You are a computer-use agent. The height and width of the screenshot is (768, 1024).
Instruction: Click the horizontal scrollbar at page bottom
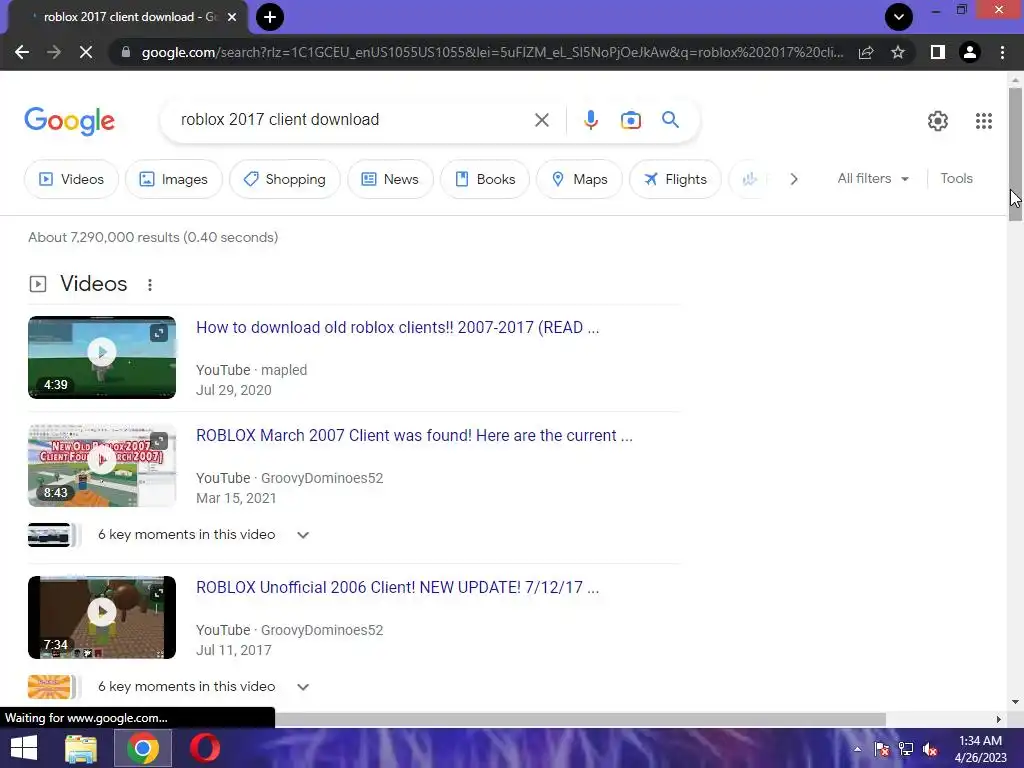[580, 719]
